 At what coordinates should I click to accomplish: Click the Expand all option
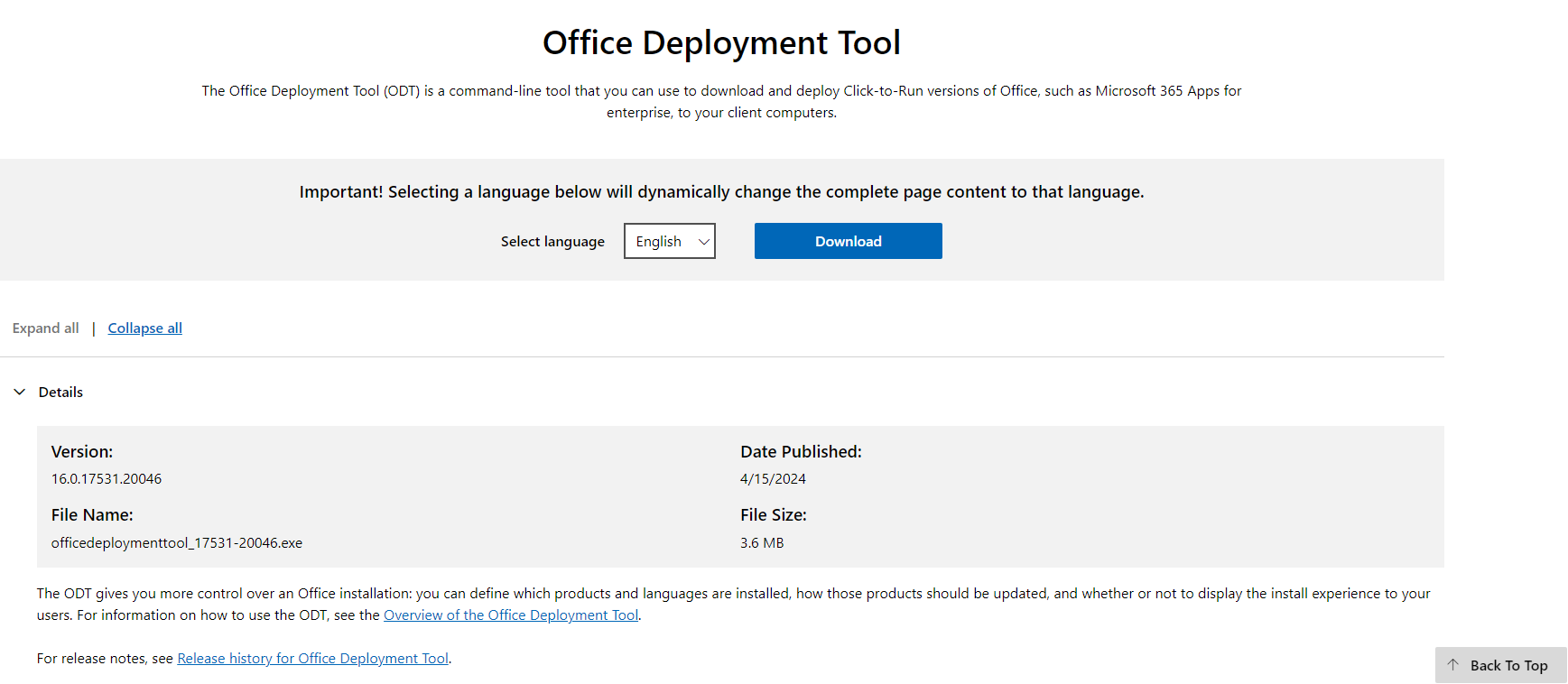(46, 328)
